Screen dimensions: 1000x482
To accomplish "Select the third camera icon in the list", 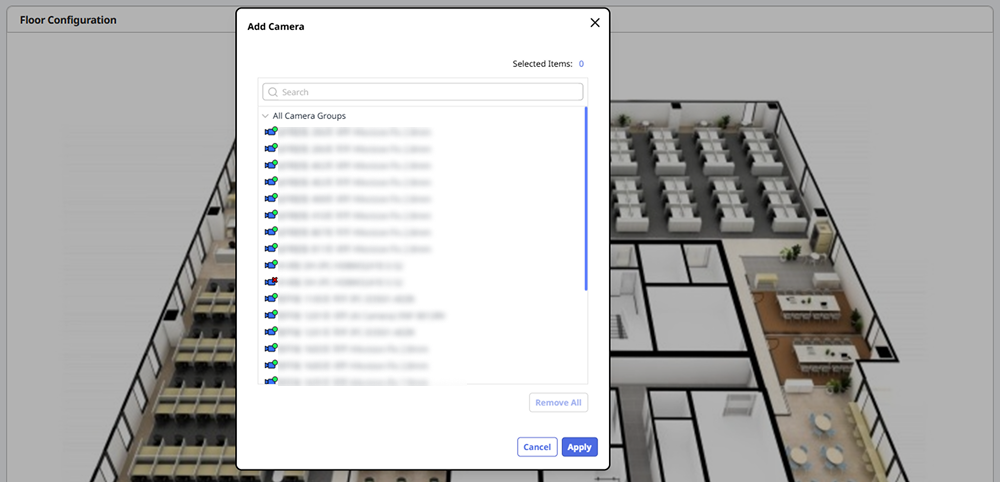I will 270,165.
